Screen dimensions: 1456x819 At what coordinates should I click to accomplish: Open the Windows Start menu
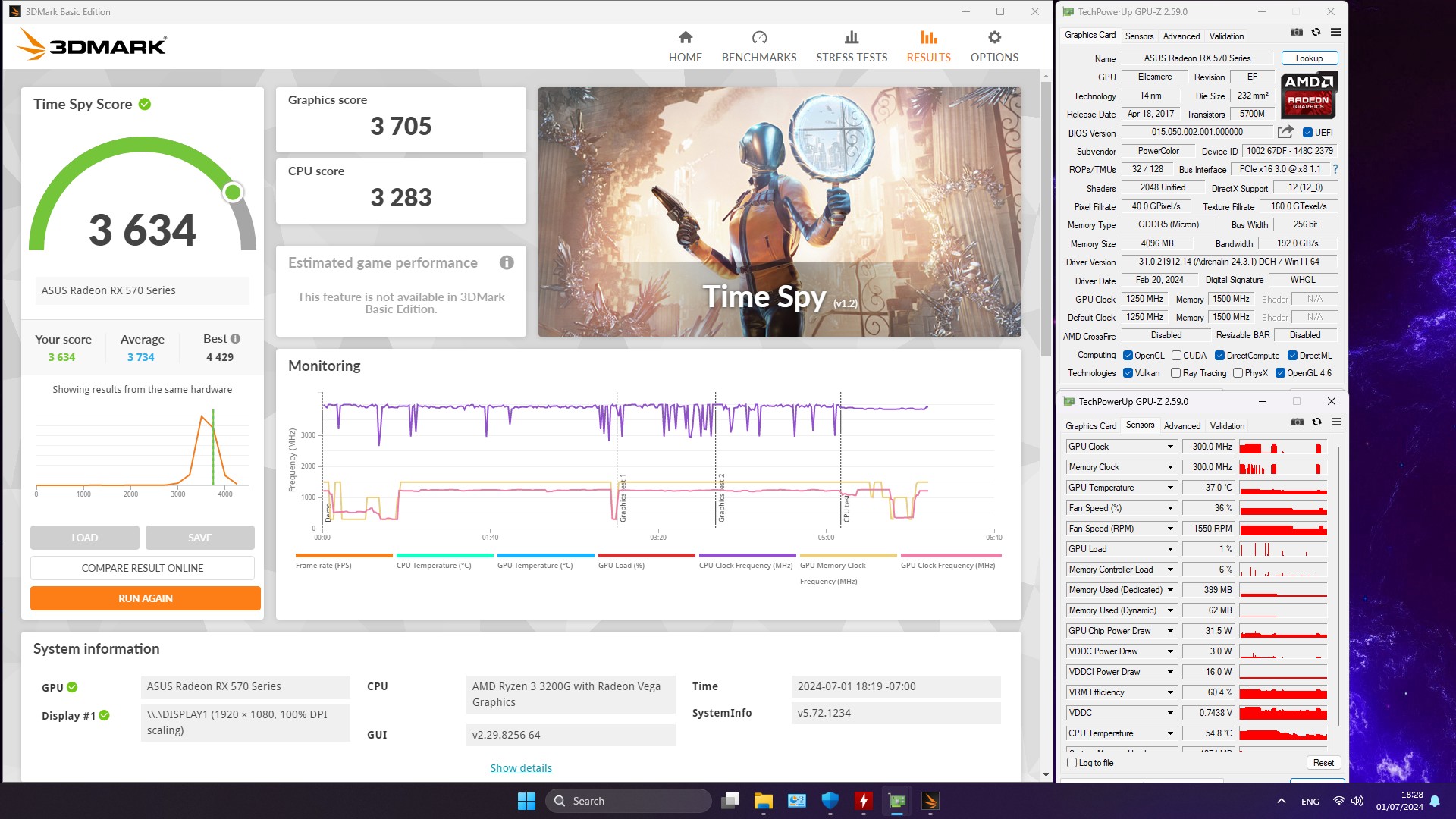[x=526, y=801]
